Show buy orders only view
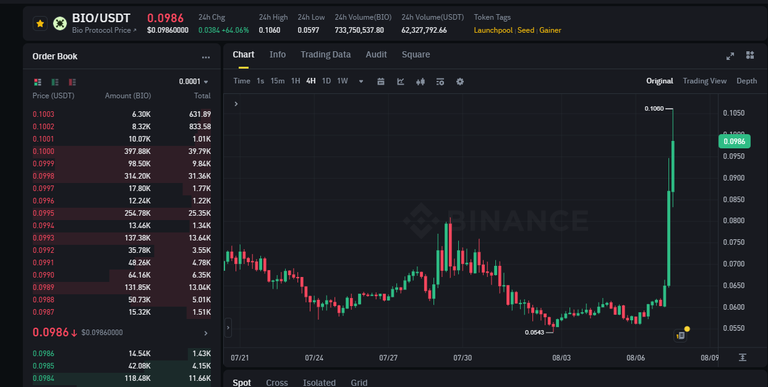Image resolution: width=768 pixels, height=387 pixels. coord(55,82)
